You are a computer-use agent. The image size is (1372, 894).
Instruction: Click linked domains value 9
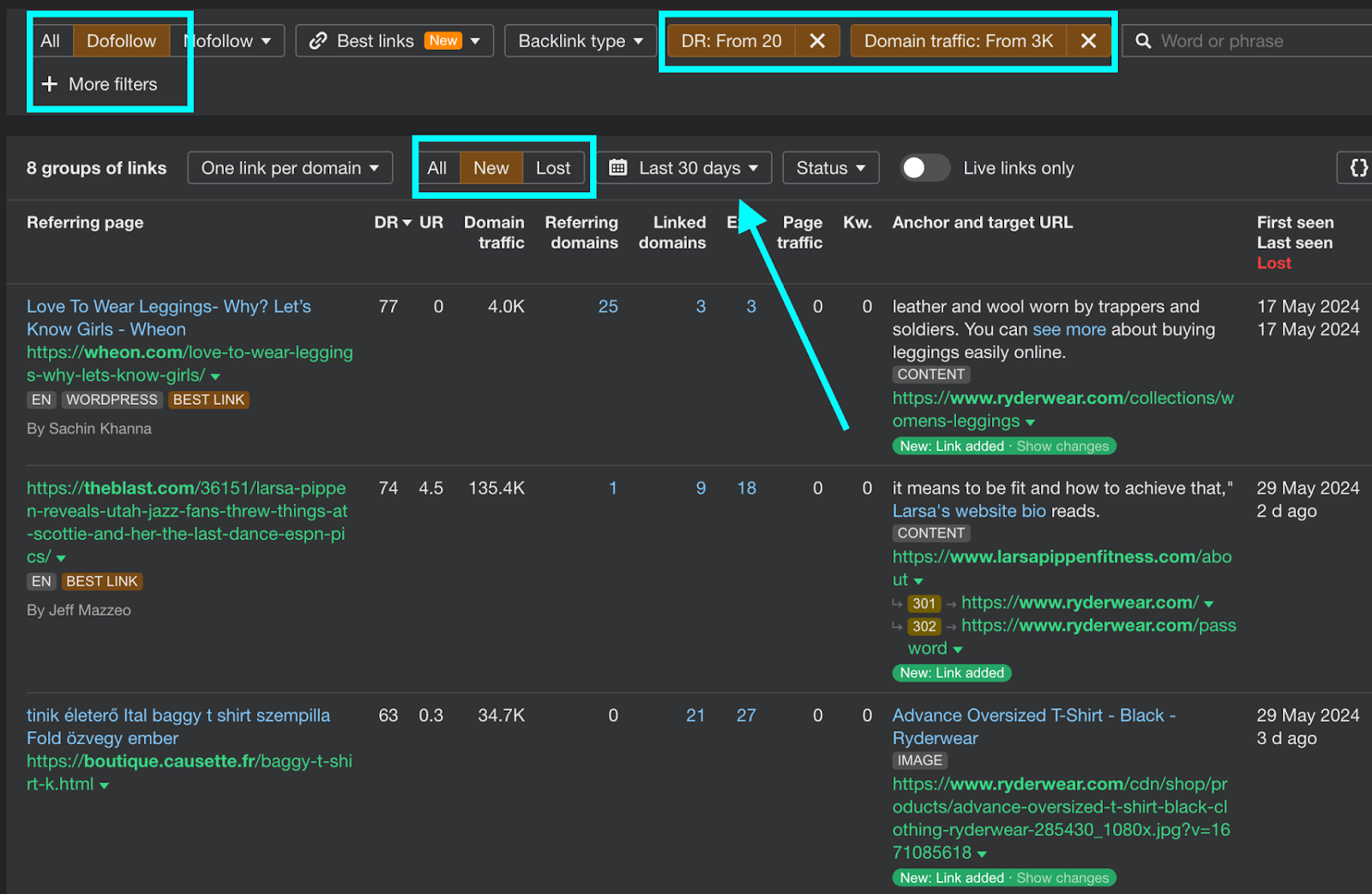[701, 489]
